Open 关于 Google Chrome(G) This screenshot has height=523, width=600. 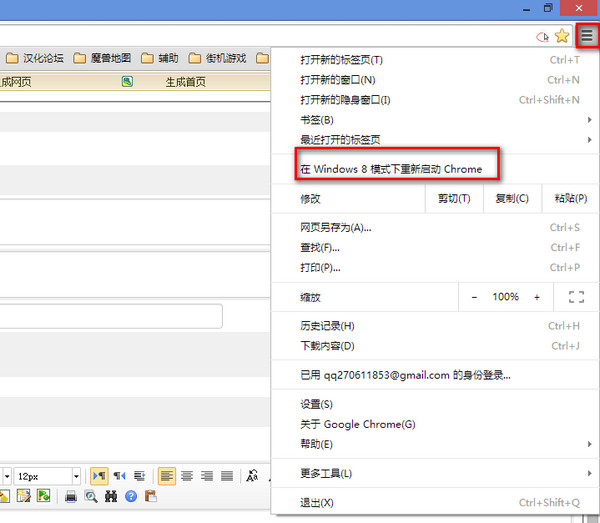coord(435,424)
